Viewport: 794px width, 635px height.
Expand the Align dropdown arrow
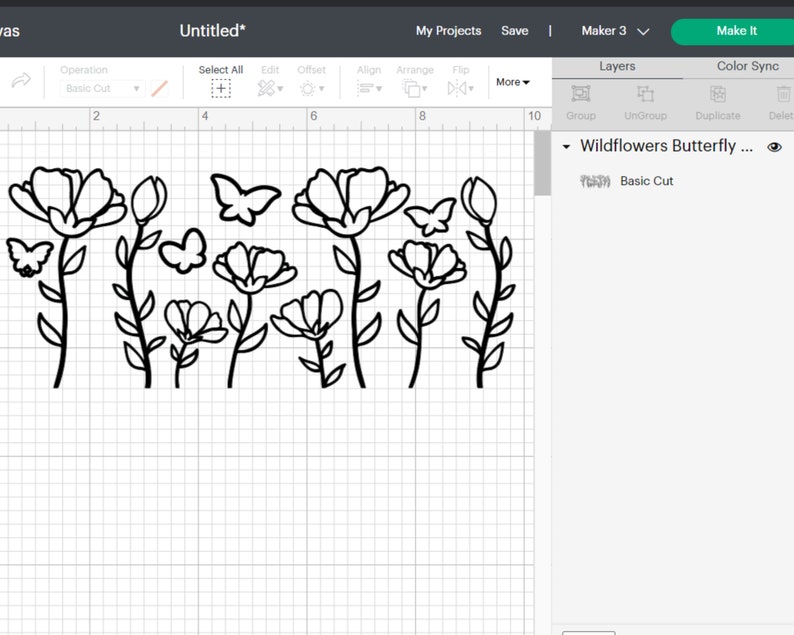(379, 89)
